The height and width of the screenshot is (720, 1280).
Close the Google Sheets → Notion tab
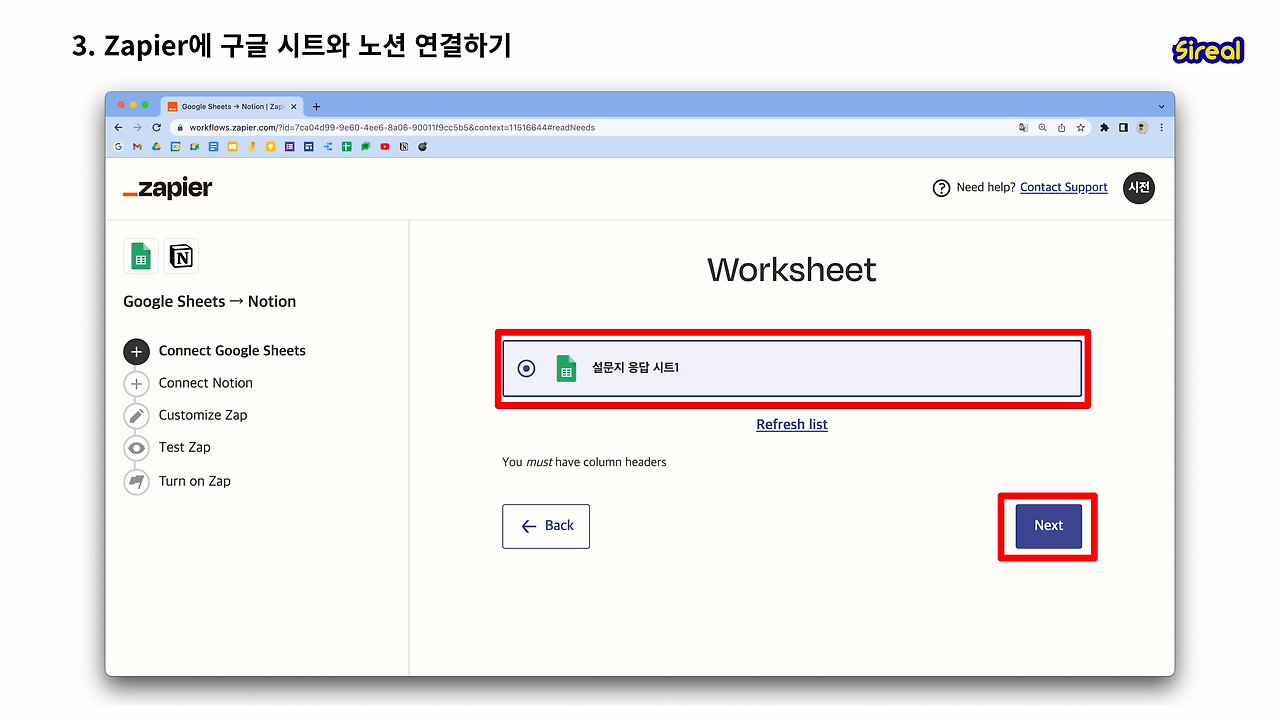[x=293, y=106]
